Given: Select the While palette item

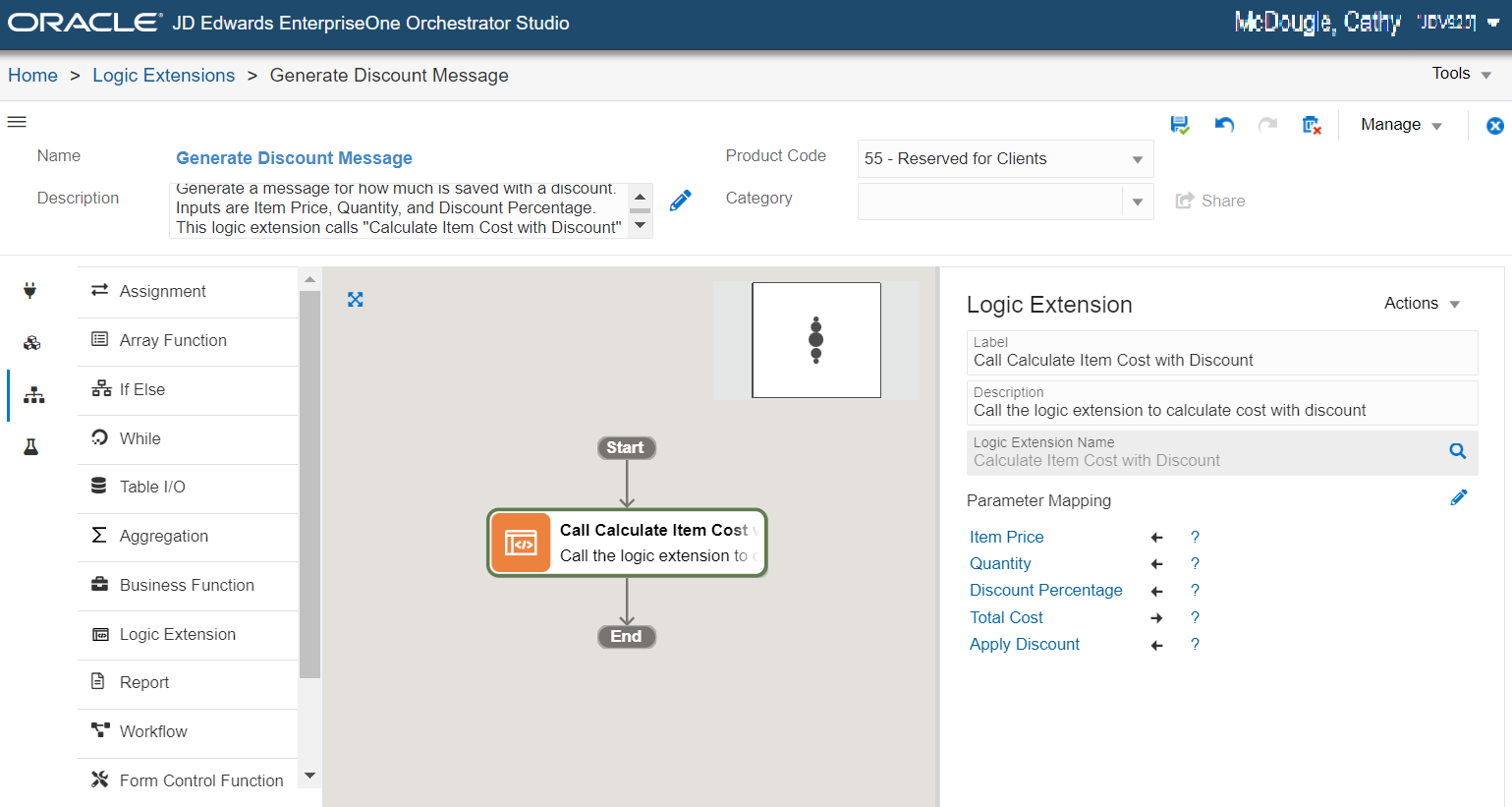Looking at the screenshot, I should coord(188,438).
